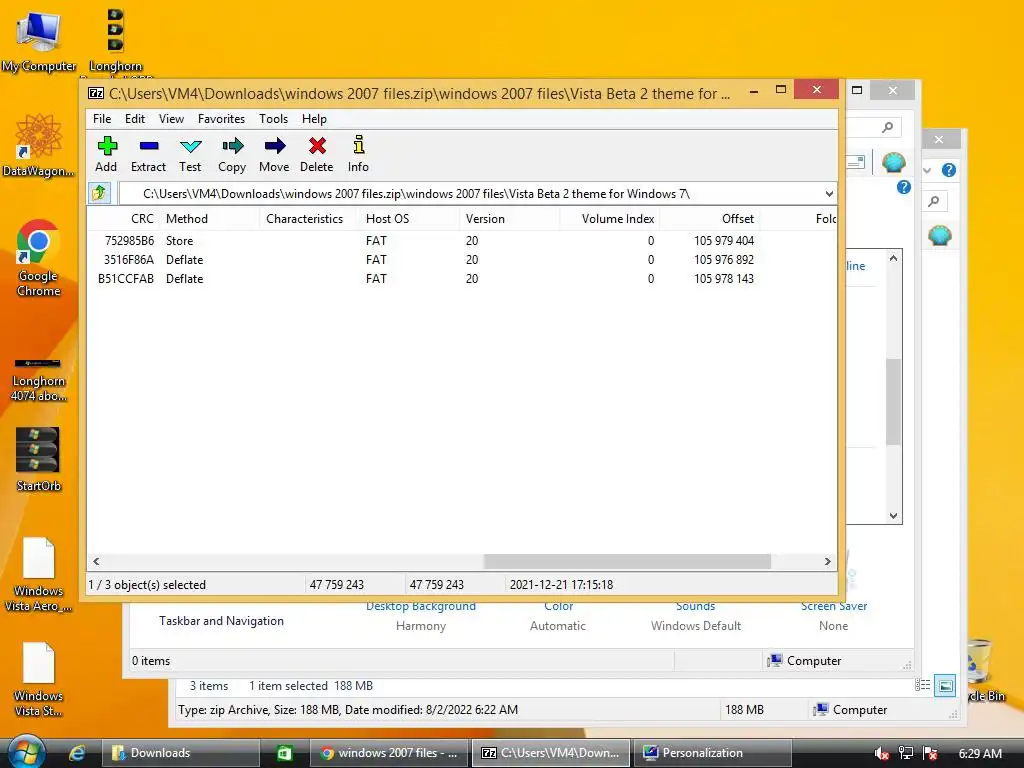The width and height of the screenshot is (1024, 768).
Task: Click the muted volume tray icon
Action: tap(881, 754)
